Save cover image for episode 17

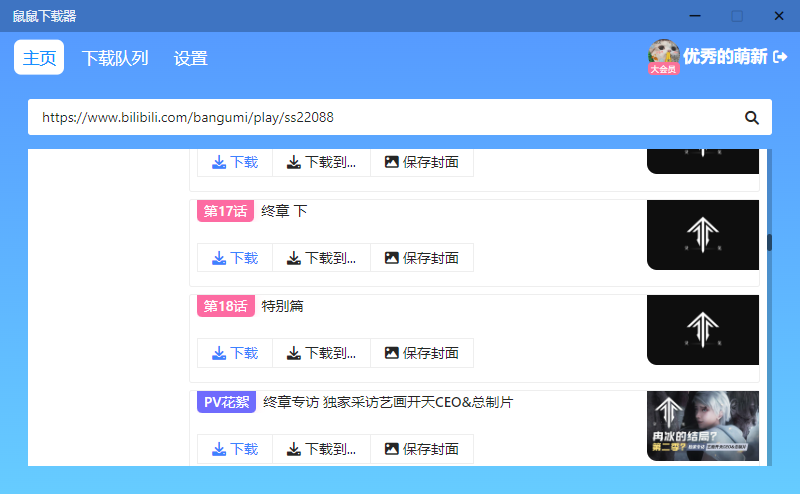click(x=421, y=258)
